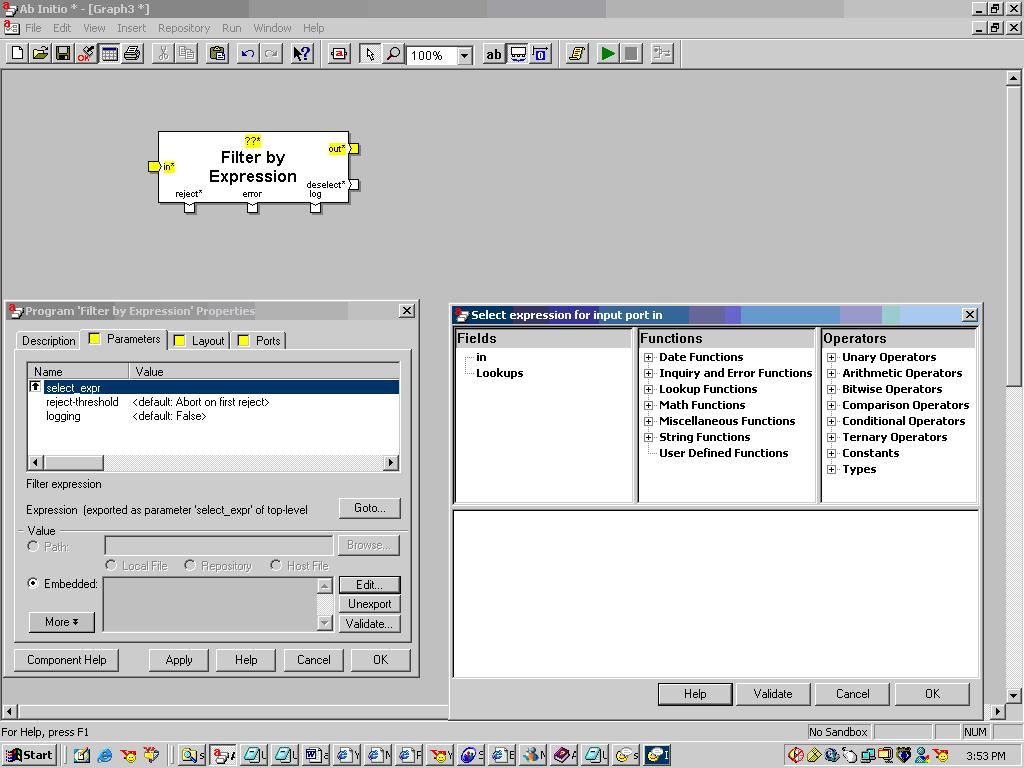Select the logging parameter row
1024x768 pixels.
coord(213,417)
